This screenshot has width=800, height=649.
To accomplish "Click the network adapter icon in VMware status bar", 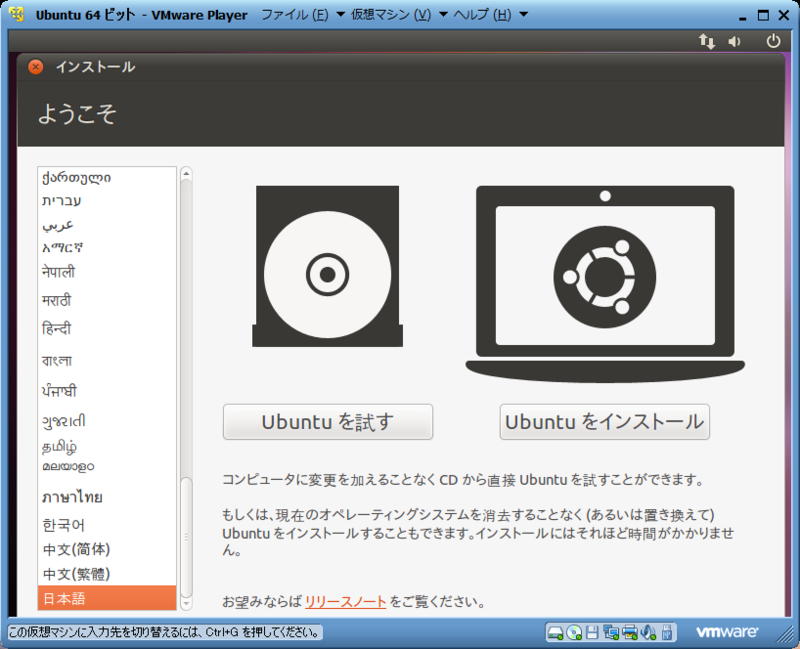I will 611,632.
